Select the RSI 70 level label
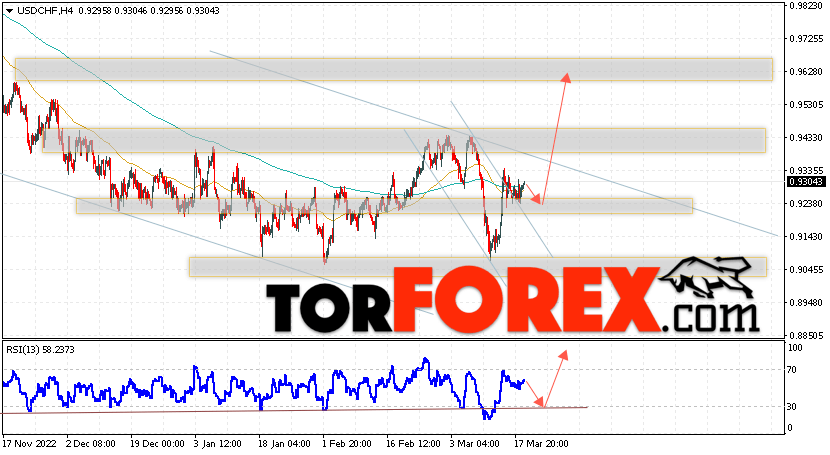The width and height of the screenshot is (830, 455). point(792,370)
